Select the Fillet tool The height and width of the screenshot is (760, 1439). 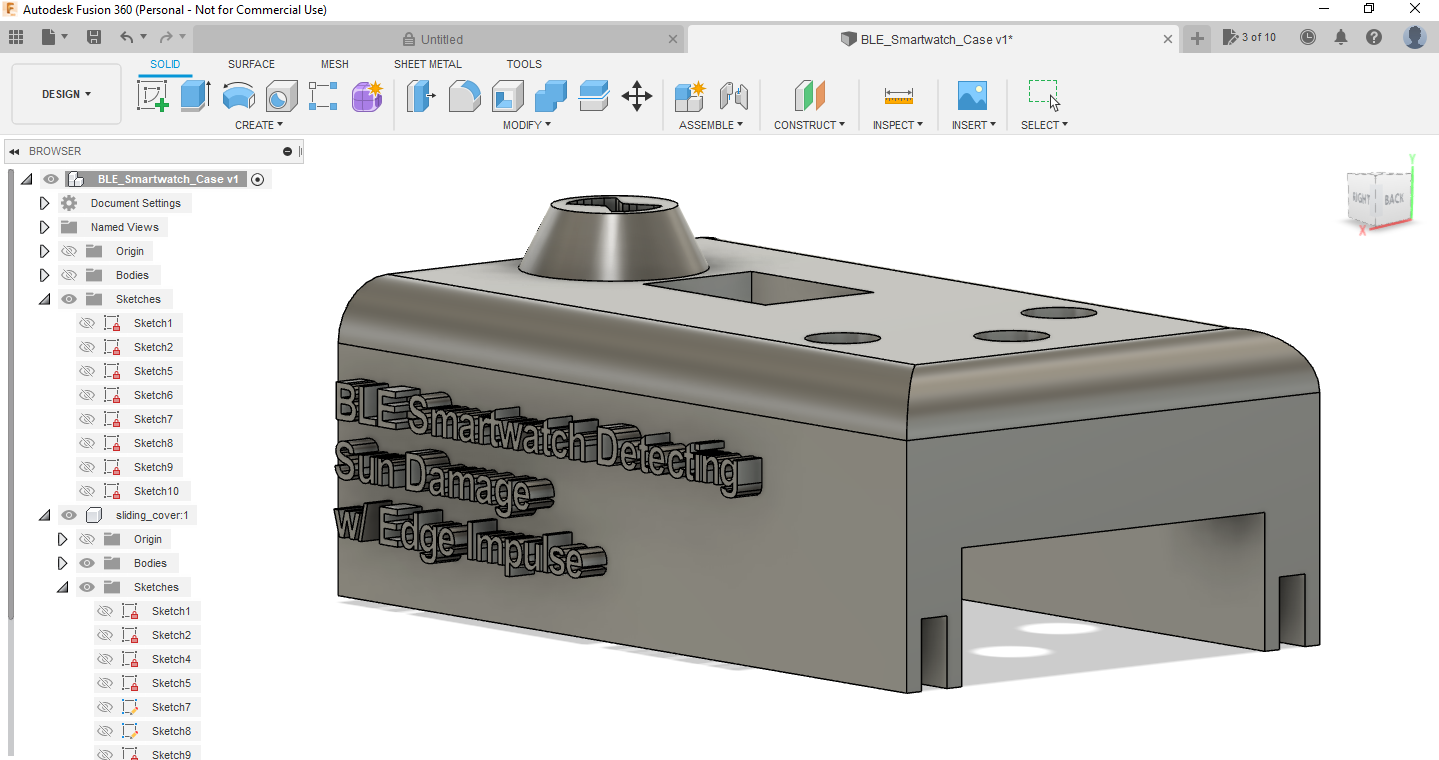(x=464, y=96)
